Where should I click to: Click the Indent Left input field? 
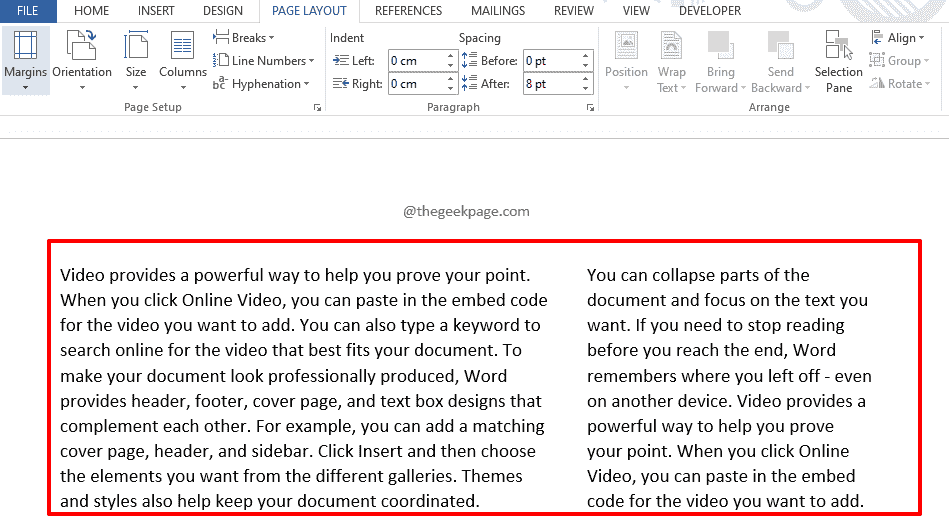tap(415, 61)
